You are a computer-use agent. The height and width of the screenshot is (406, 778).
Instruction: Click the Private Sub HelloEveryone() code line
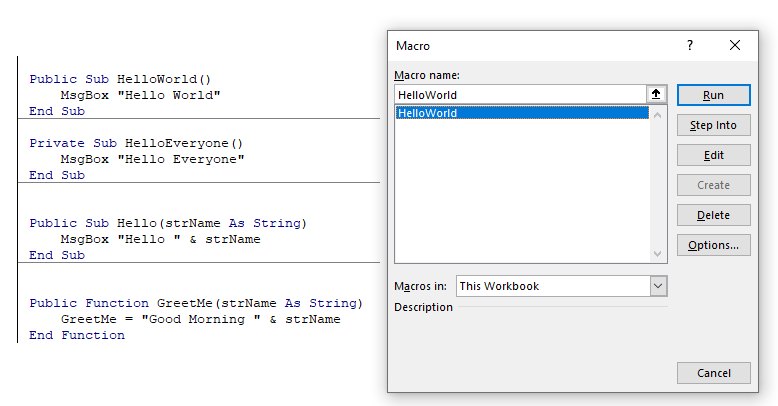pos(136,143)
